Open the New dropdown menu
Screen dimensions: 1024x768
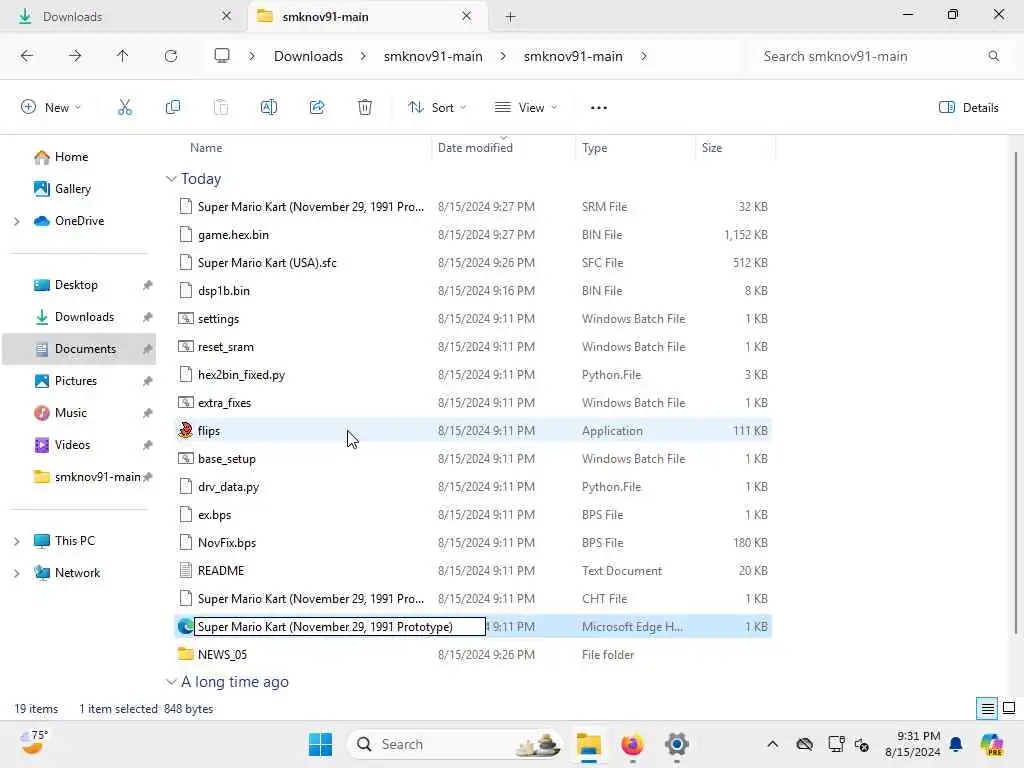coord(51,108)
